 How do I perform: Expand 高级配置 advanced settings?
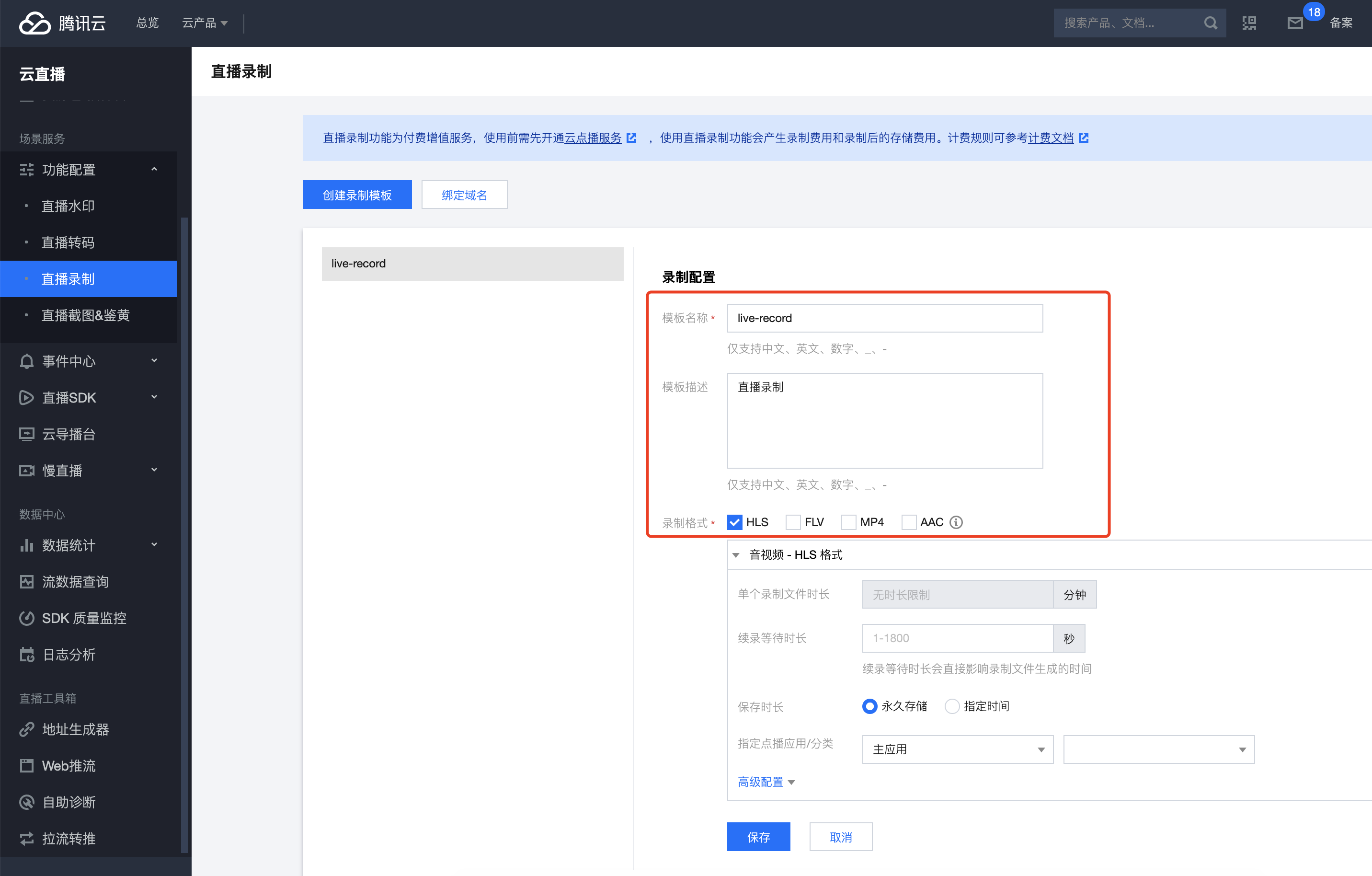(x=766, y=782)
